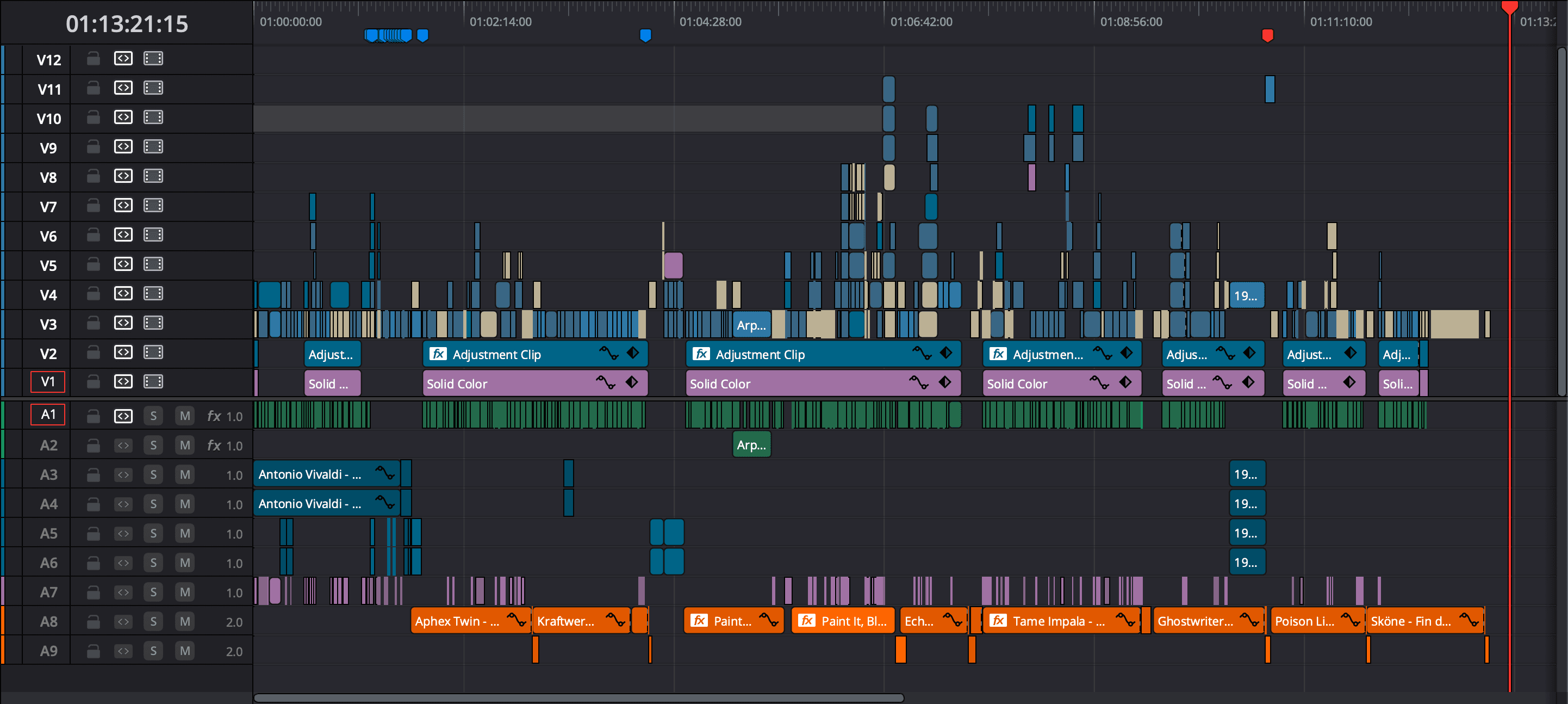Viewport: 1568px width, 704px height.
Task: Select the Paint It, Bl... audio clip
Action: 843,621
